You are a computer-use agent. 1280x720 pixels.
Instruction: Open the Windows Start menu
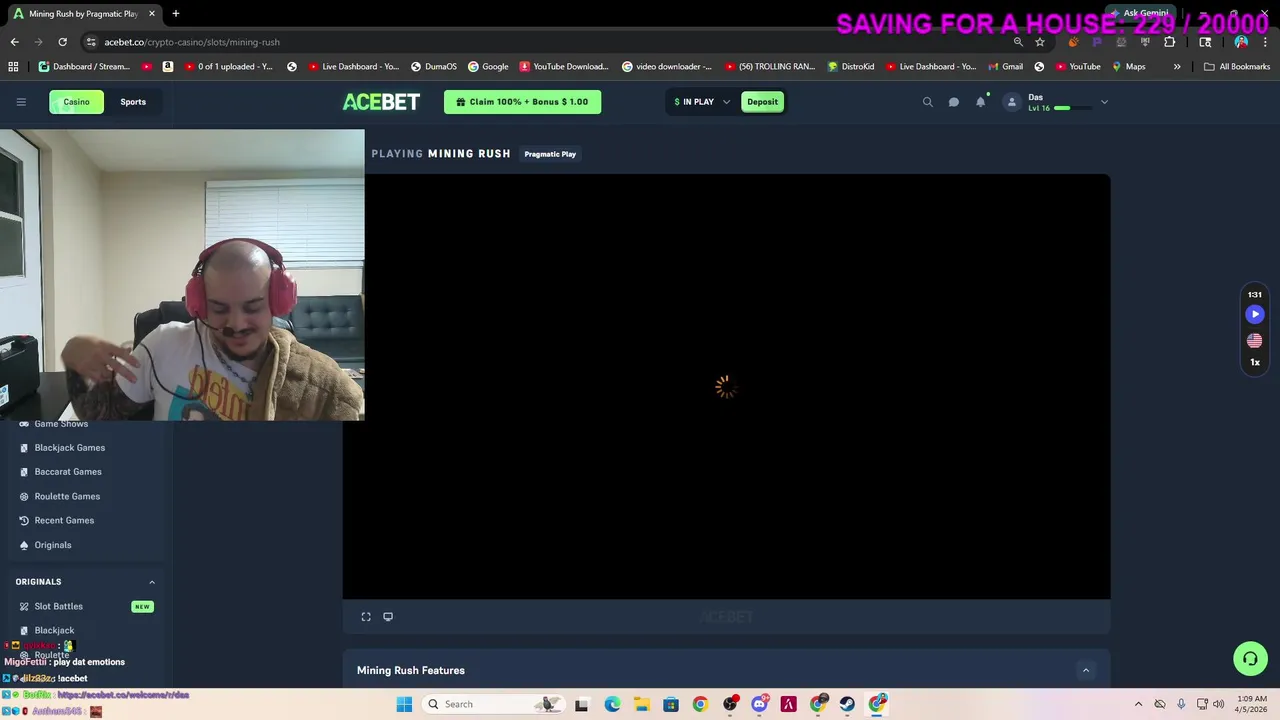(x=404, y=704)
